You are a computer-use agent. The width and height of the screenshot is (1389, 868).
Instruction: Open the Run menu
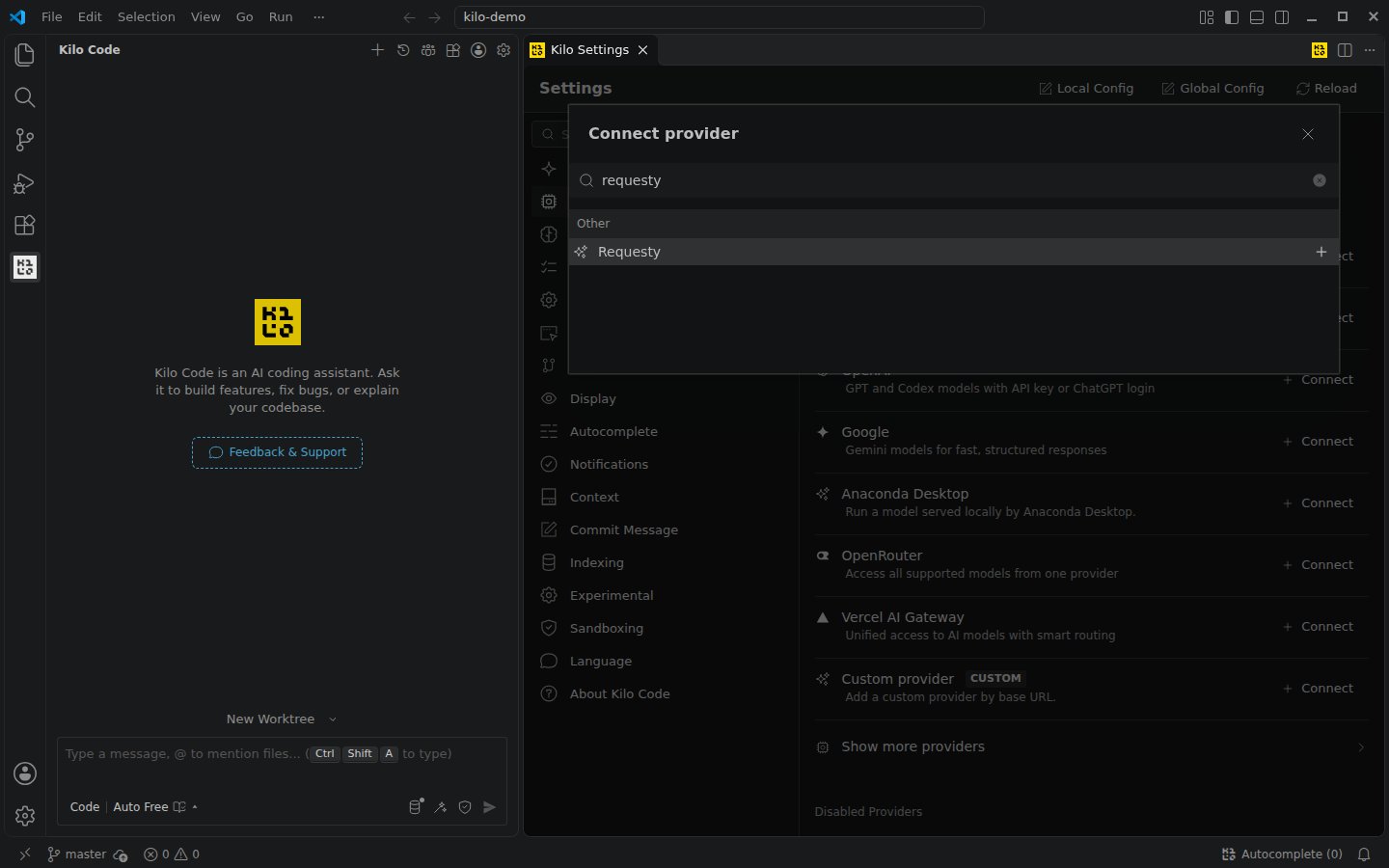click(x=281, y=17)
